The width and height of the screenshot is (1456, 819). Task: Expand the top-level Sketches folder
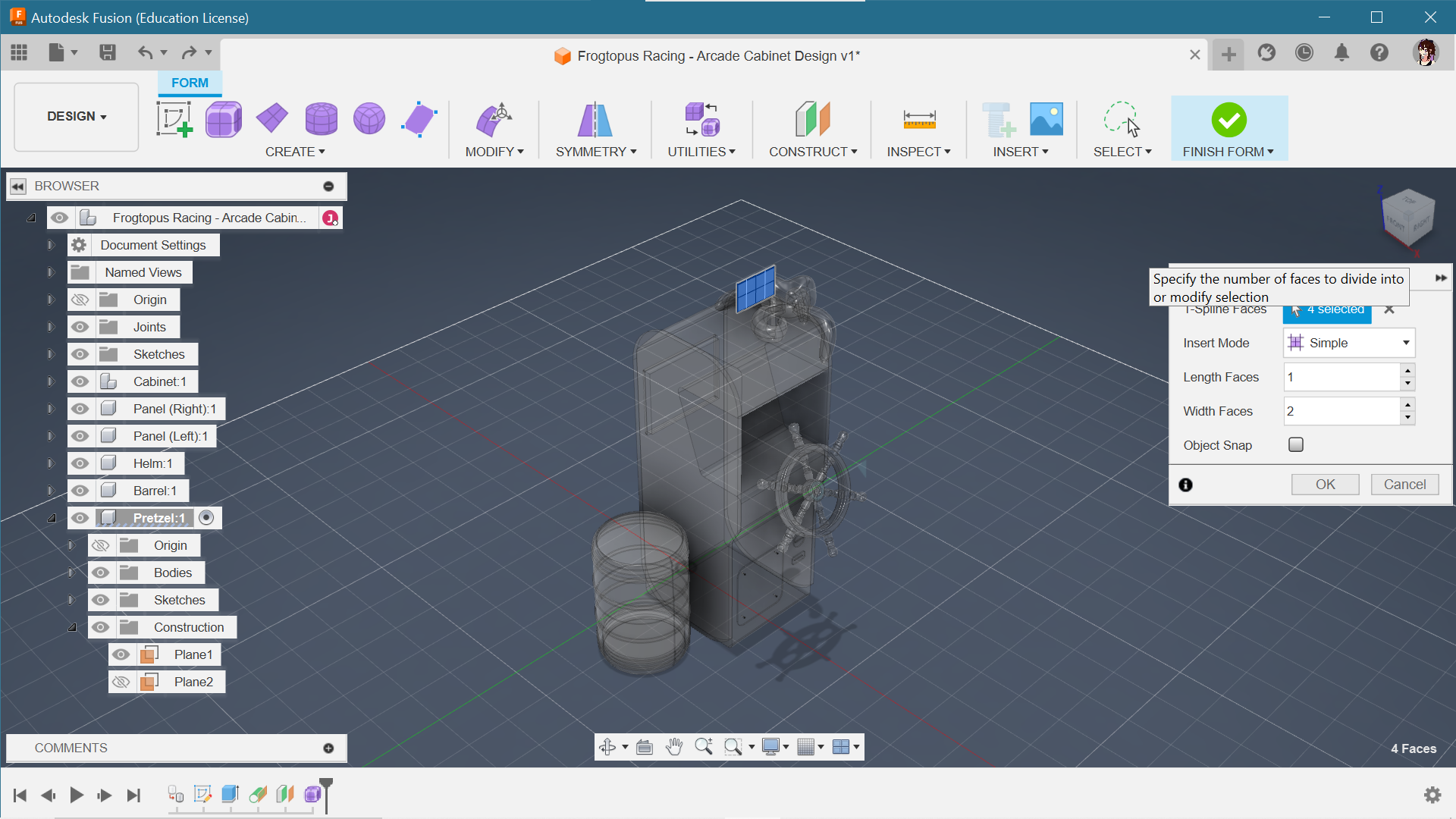click(51, 354)
